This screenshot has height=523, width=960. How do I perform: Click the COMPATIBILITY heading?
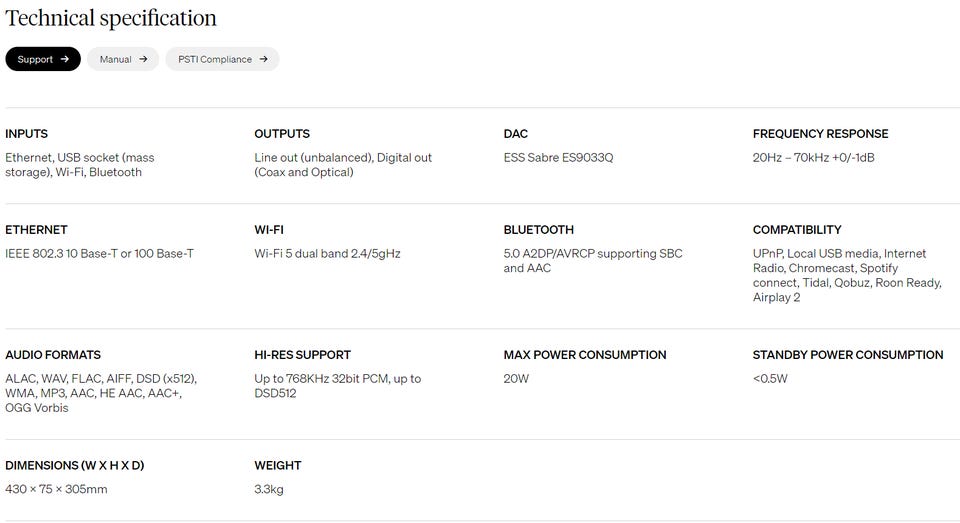click(x=797, y=230)
